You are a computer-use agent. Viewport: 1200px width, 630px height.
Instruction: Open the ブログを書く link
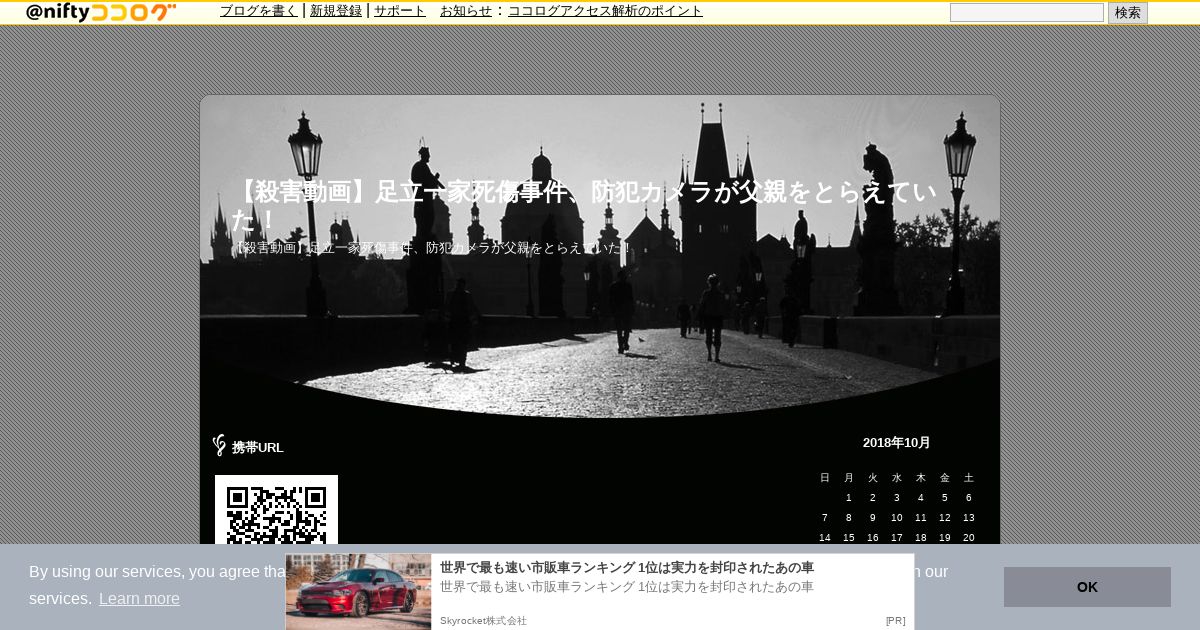coord(259,11)
